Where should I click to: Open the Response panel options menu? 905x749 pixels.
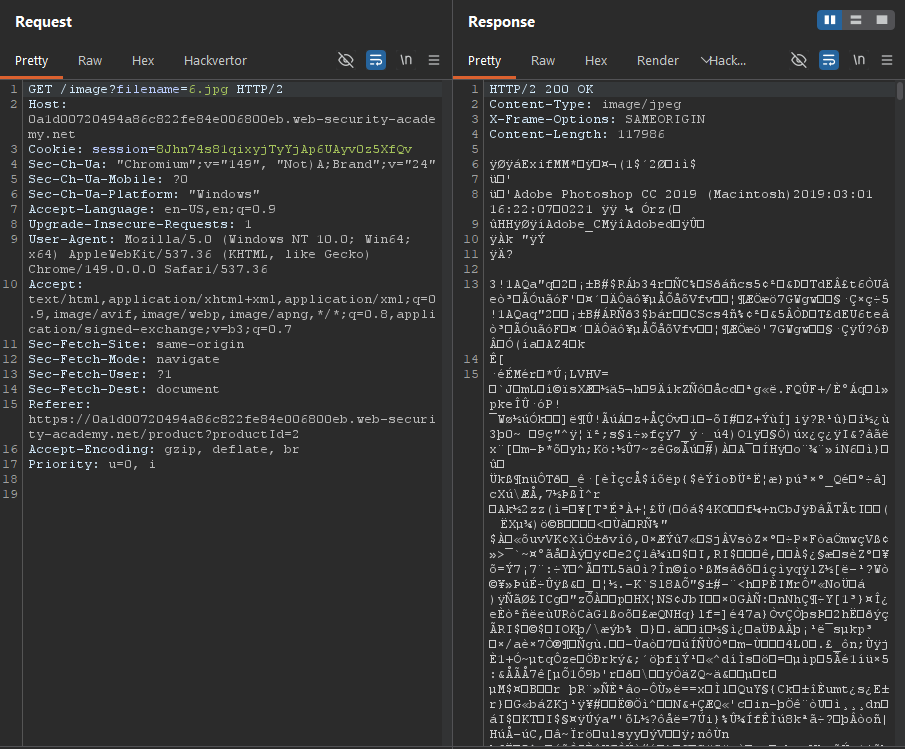[887, 60]
